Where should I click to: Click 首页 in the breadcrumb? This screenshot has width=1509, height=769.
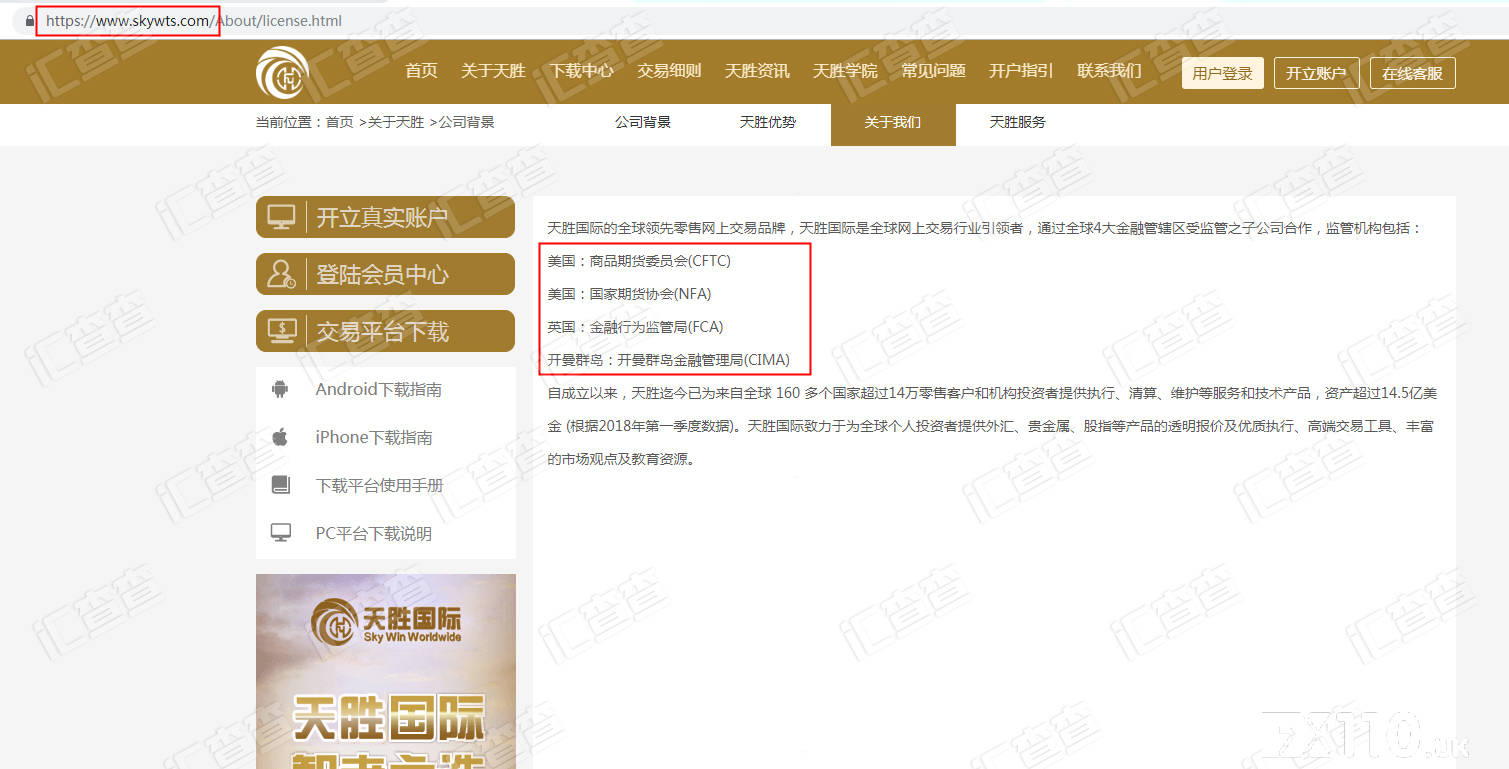coord(340,122)
